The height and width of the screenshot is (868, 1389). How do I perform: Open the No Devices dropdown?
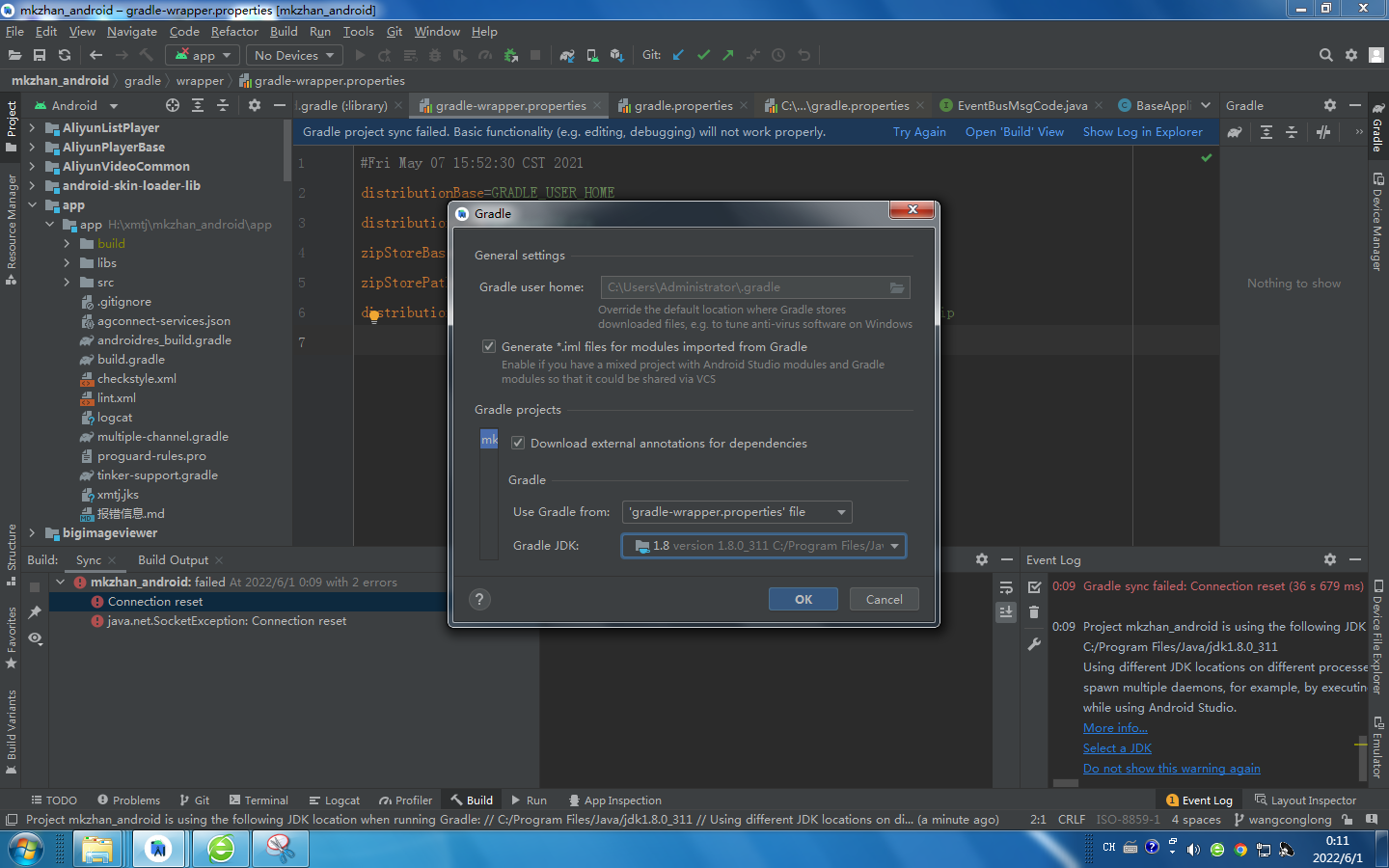(x=293, y=55)
